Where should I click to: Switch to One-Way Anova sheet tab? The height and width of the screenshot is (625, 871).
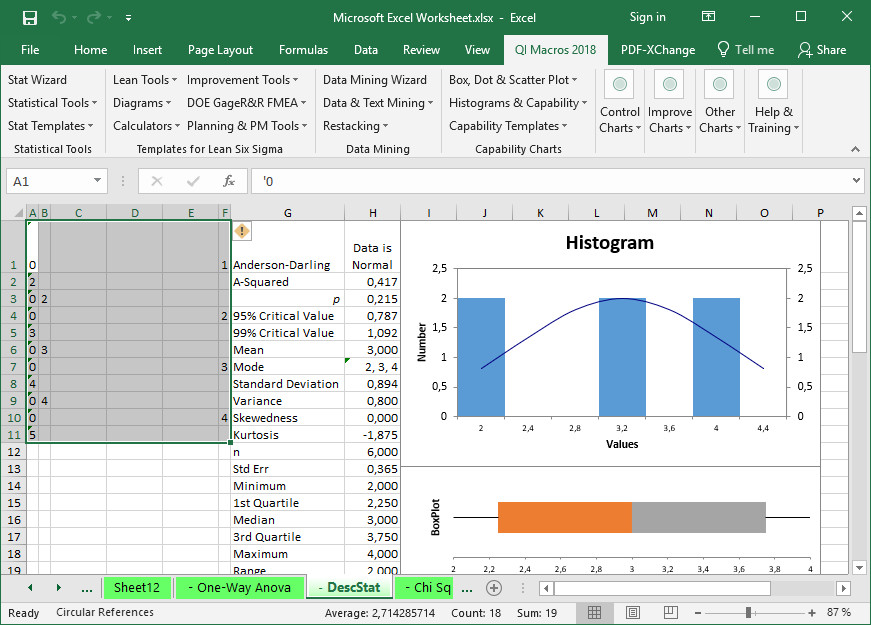click(239, 588)
